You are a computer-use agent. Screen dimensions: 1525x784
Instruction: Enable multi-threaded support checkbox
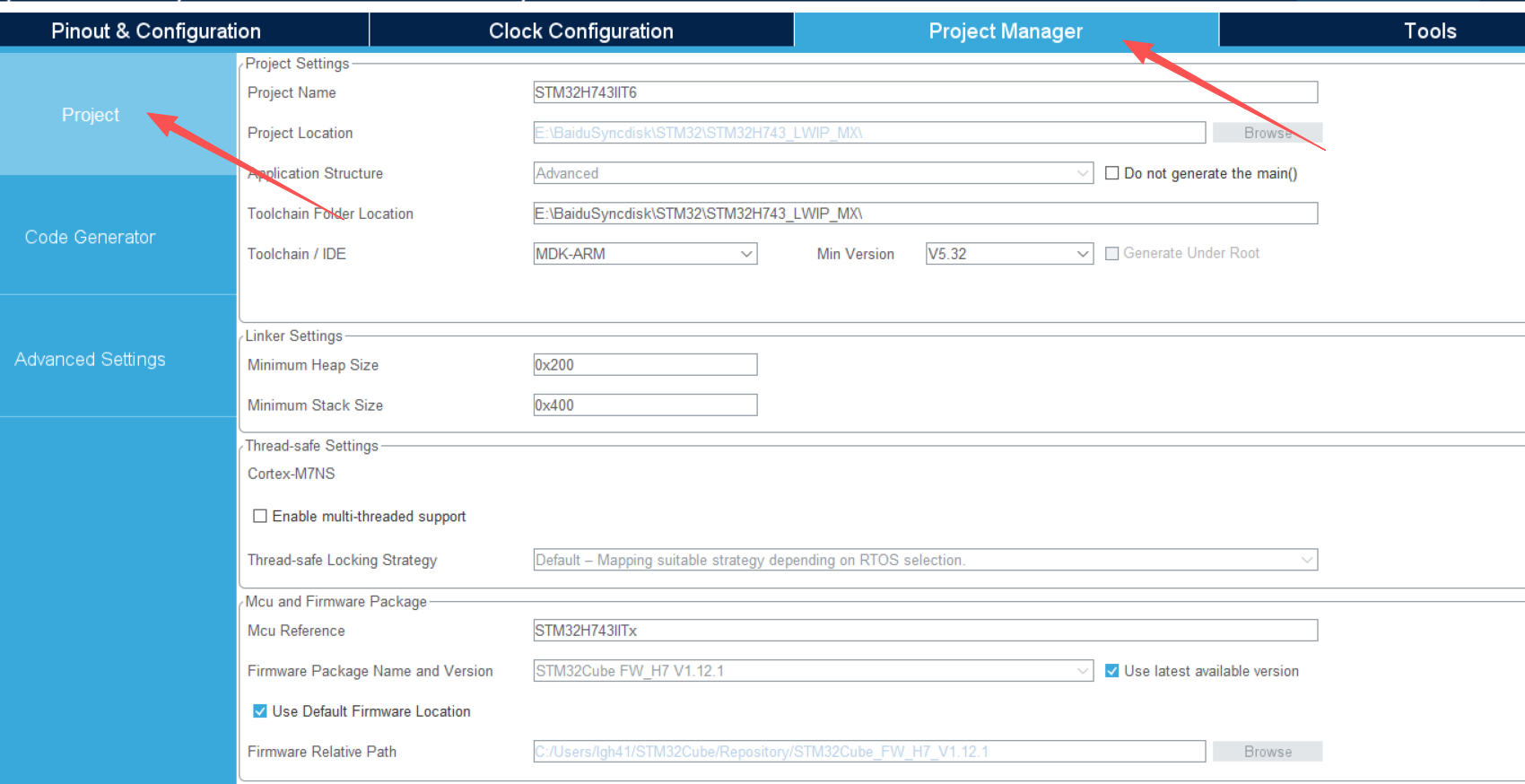tap(260, 516)
